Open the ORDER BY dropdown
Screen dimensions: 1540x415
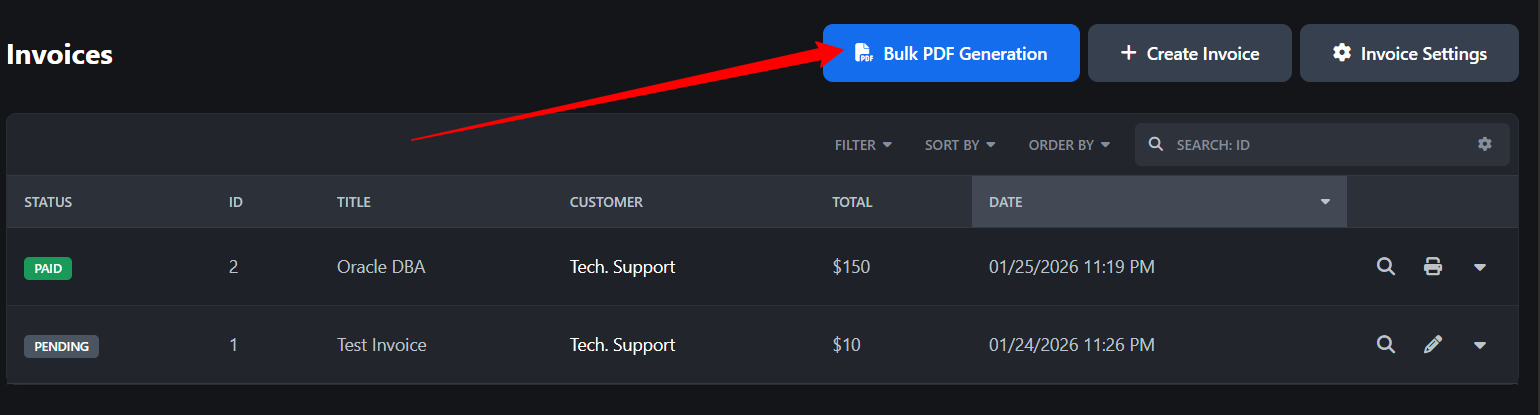(1069, 145)
